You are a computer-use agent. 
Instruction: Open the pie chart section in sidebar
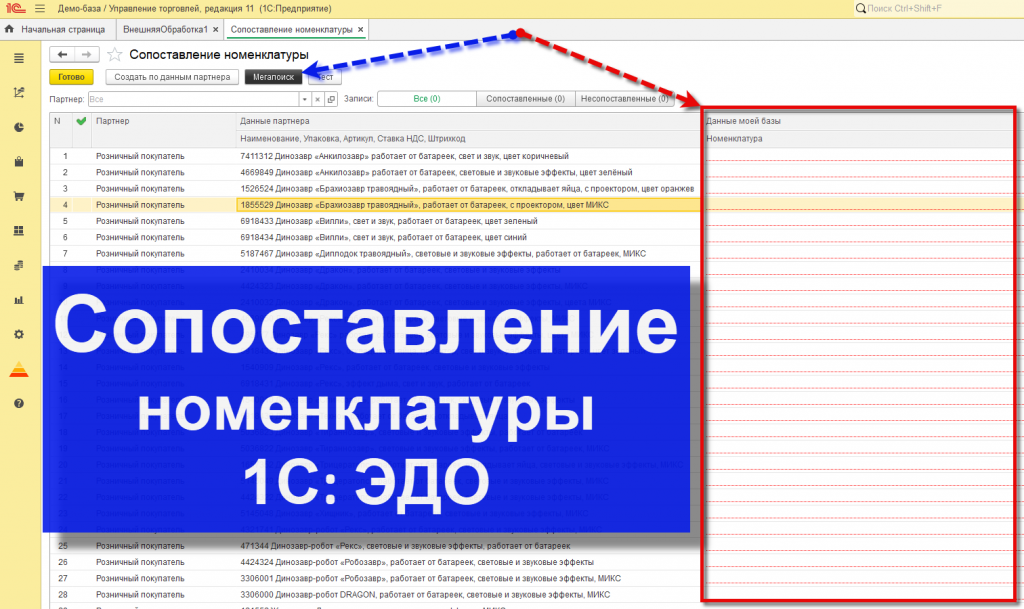point(19,127)
